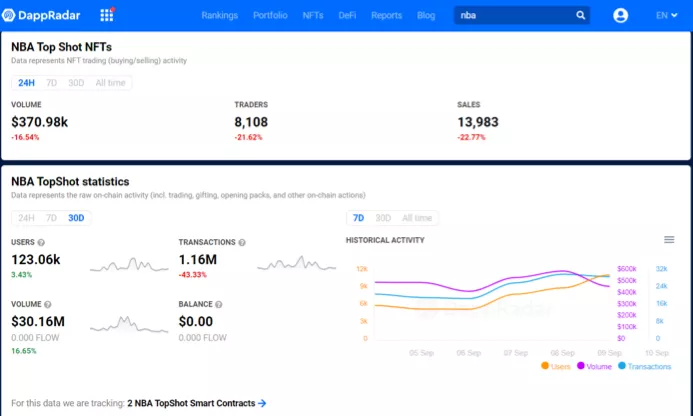Click the 8,108 traders value
This screenshot has height=416, width=693.
(251, 122)
